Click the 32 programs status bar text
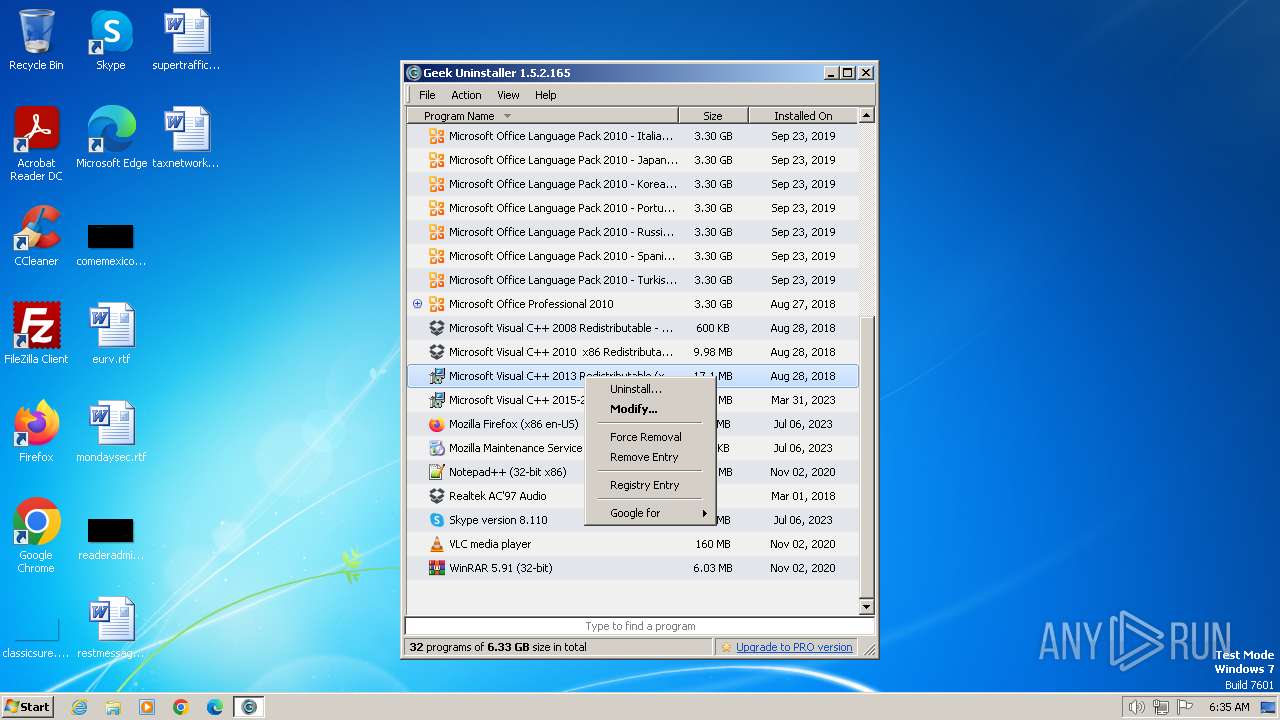 [498, 647]
